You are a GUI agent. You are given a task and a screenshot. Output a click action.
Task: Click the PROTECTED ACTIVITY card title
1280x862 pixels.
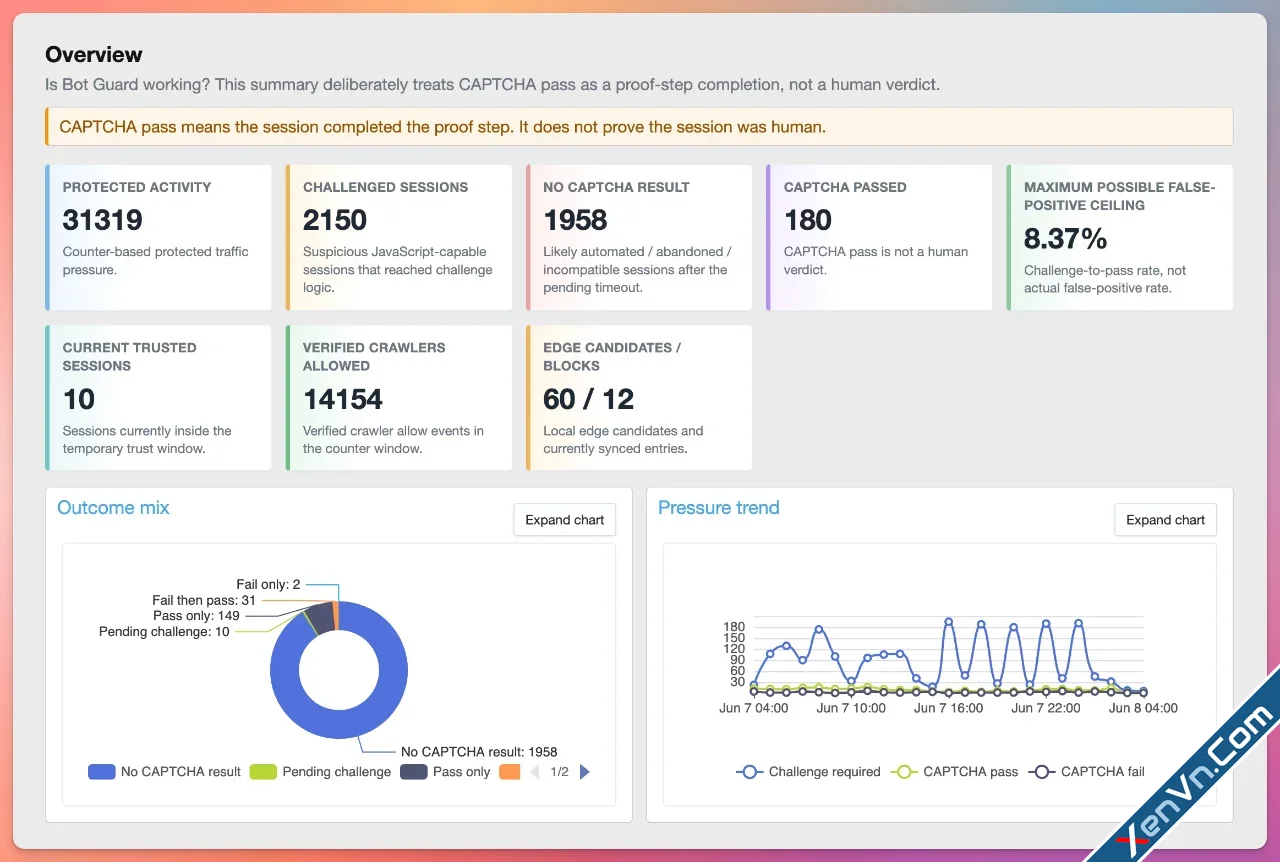(137, 187)
